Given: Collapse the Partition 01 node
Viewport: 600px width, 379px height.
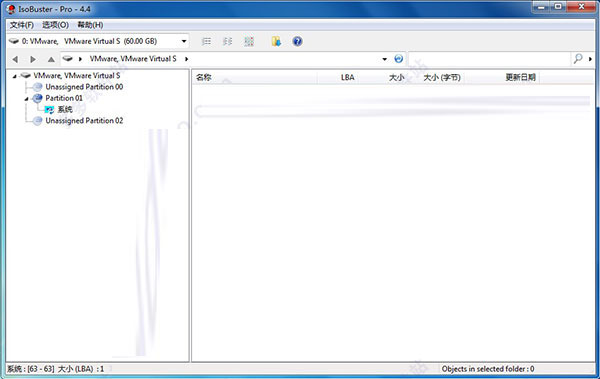Looking at the screenshot, I should coord(26,99).
